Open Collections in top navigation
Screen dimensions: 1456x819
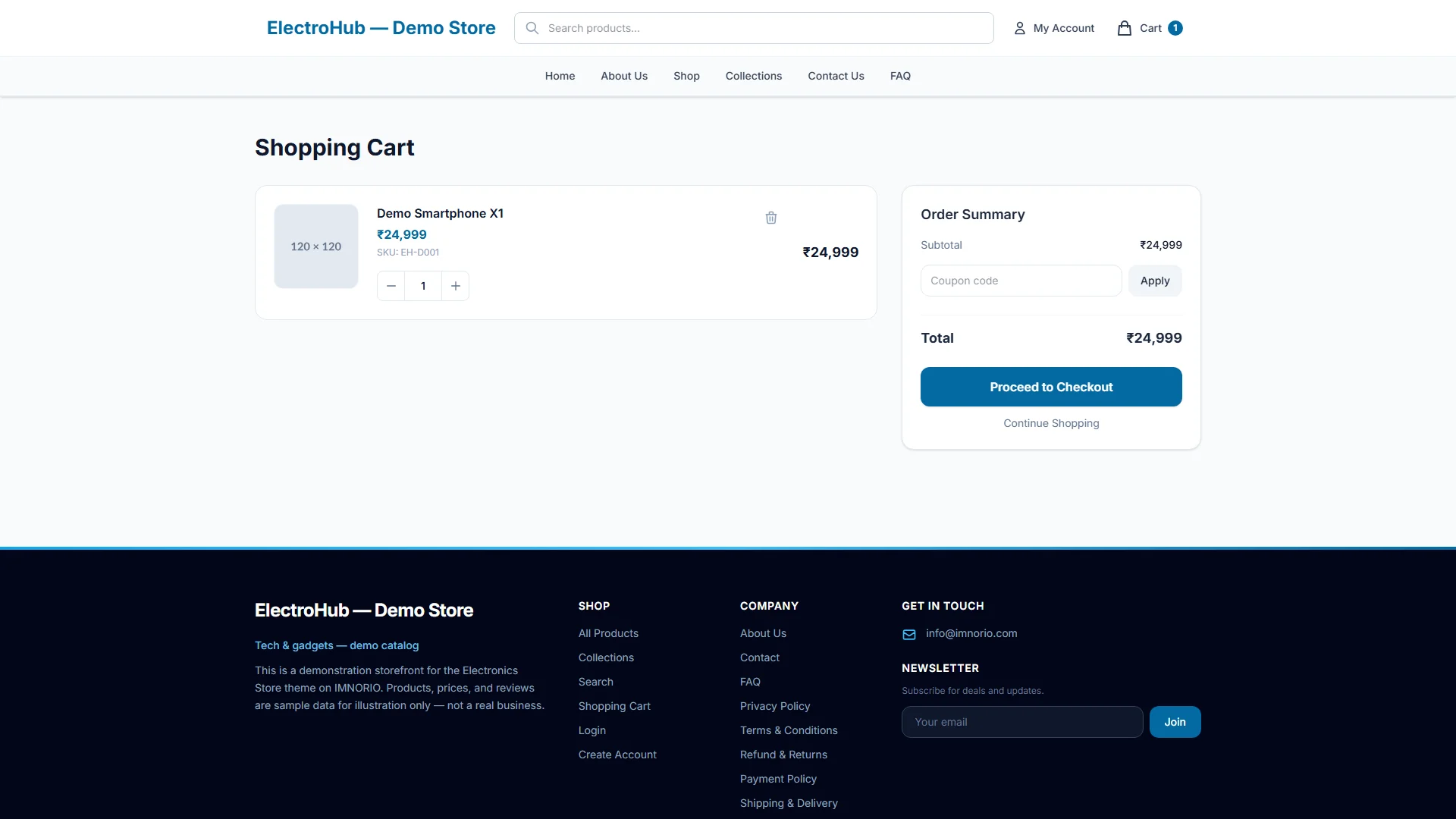754,76
